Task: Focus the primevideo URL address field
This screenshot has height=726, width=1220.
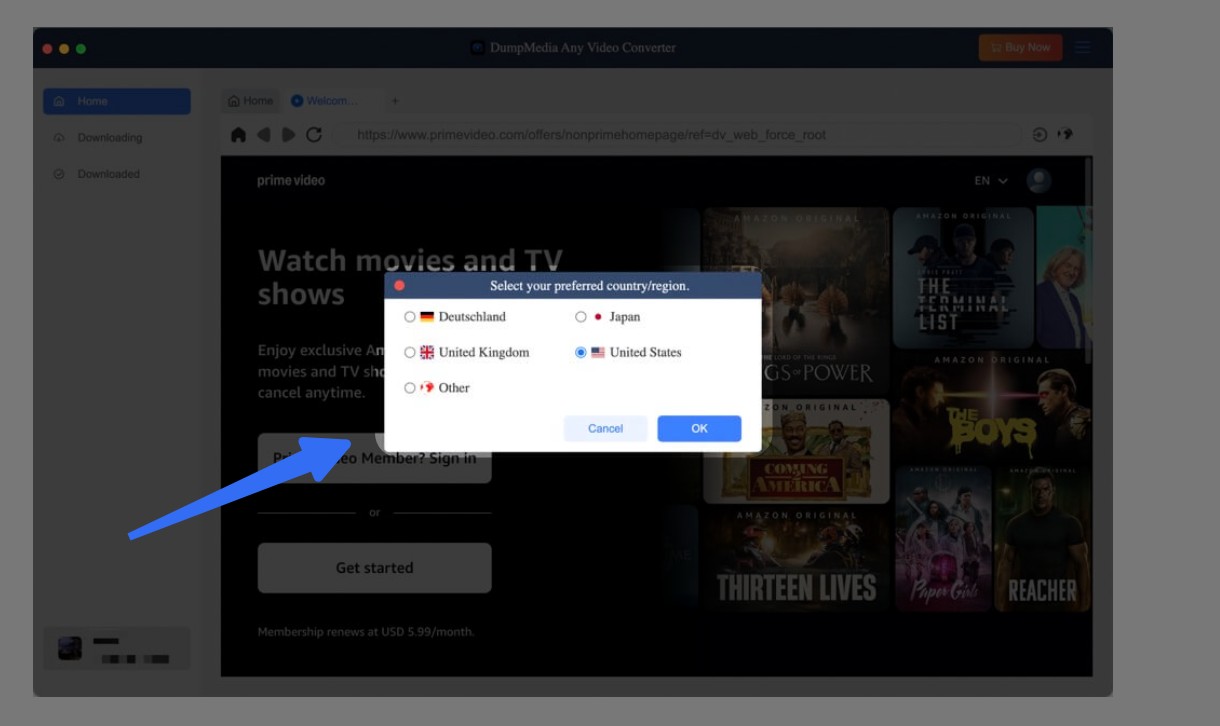Action: [x=680, y=134]
